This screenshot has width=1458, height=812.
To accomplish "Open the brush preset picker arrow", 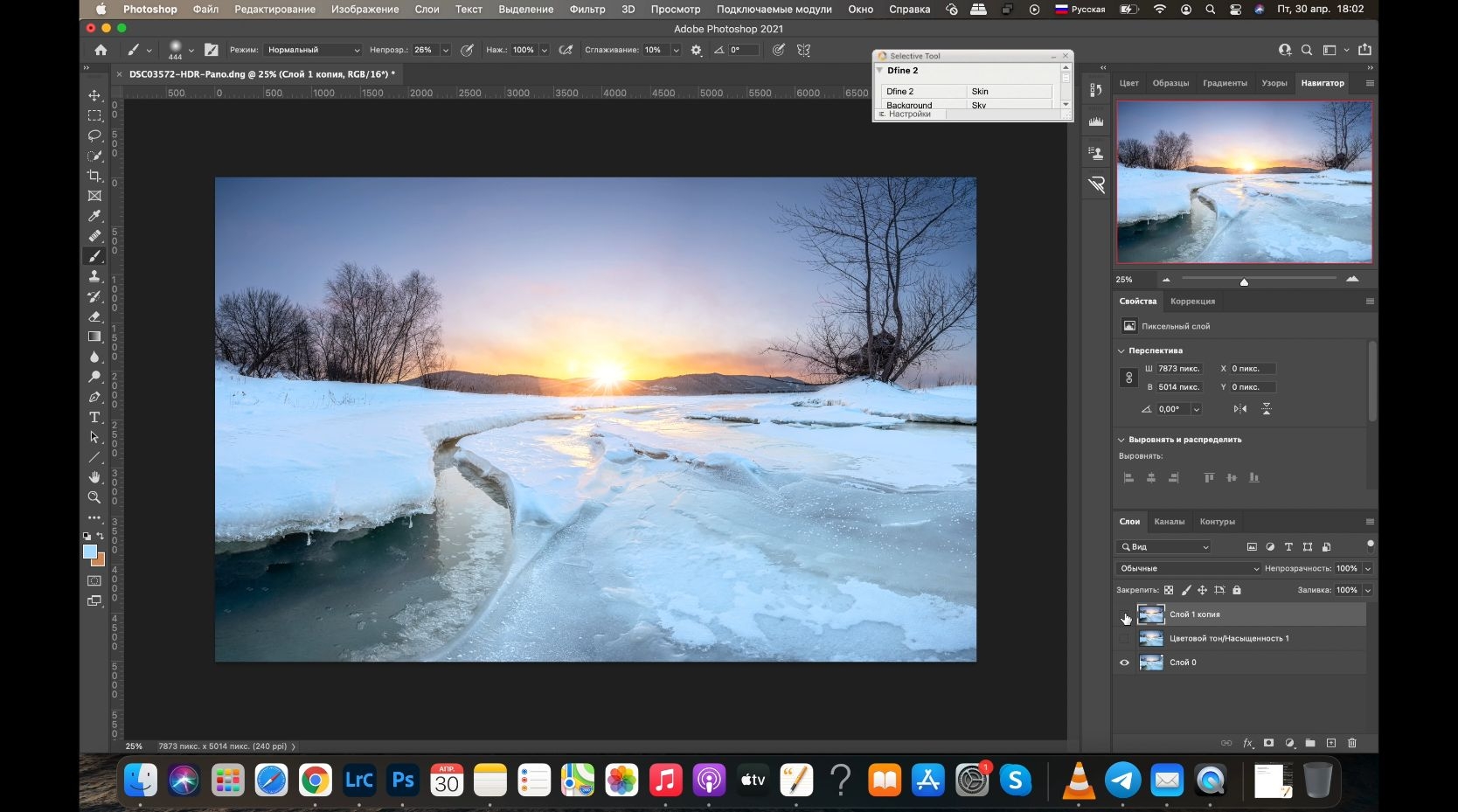I will coord(191,50).
